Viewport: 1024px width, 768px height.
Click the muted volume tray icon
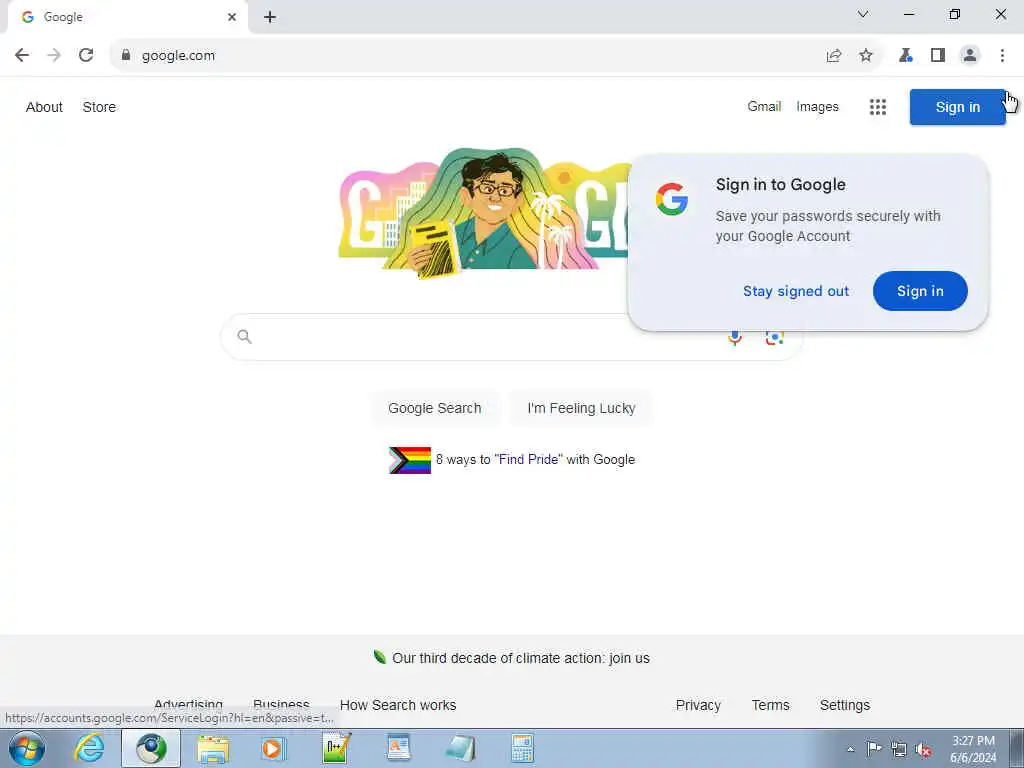[x=923, y=750]
